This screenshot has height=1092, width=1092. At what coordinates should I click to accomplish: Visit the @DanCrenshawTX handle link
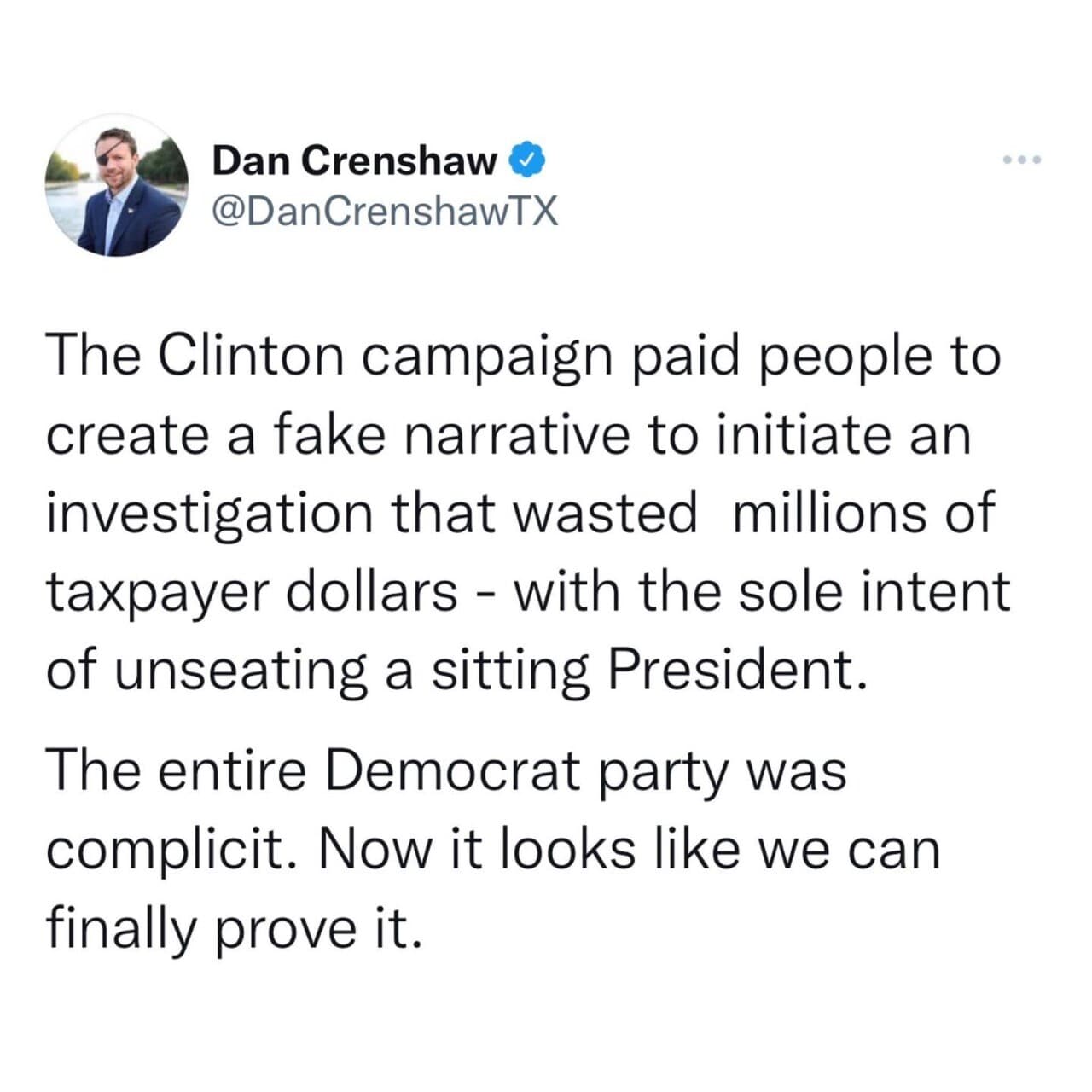pyautogui.click(x=385, y=210)
